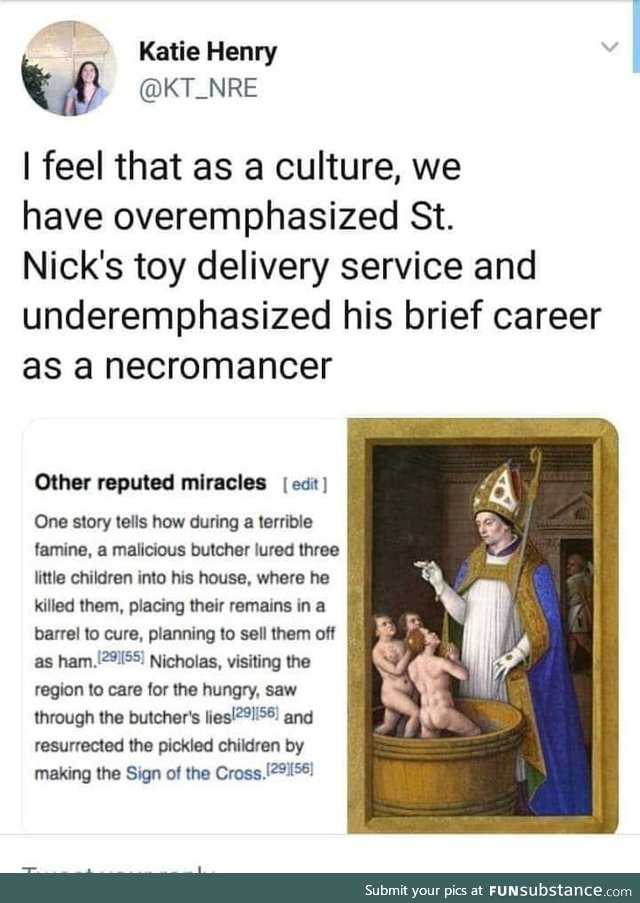The image size is (640, 903).
Task: Open the St. Nicholas painting image
Action: [x=483, y=625]
